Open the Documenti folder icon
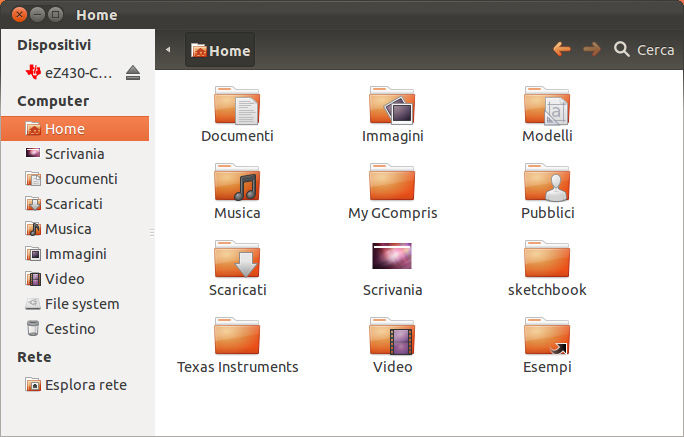This screenshot has height=437, width=684. click(x=237, y=106)
